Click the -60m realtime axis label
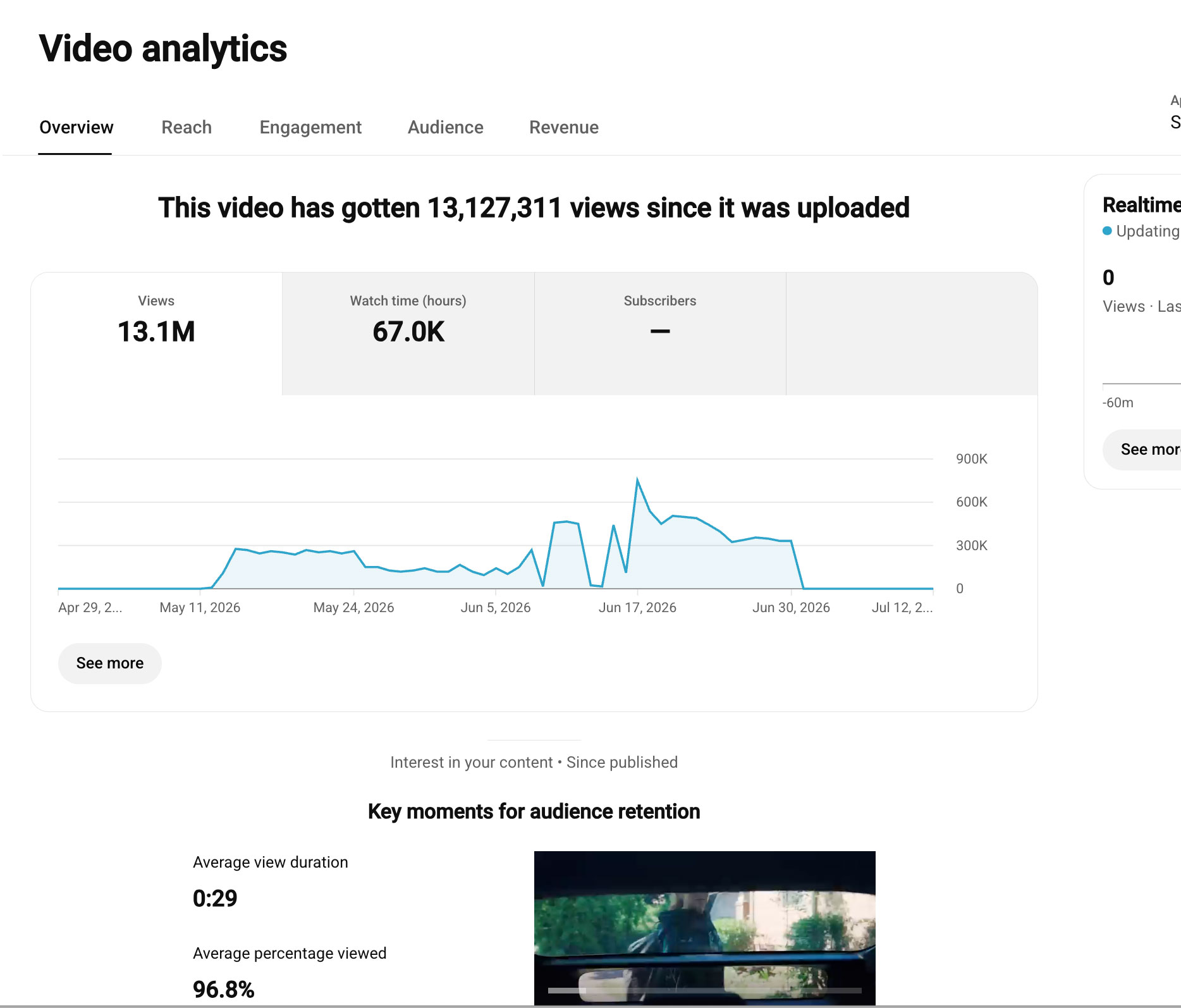This screenshot has width=1181, height=1008. click(1118, 403)
